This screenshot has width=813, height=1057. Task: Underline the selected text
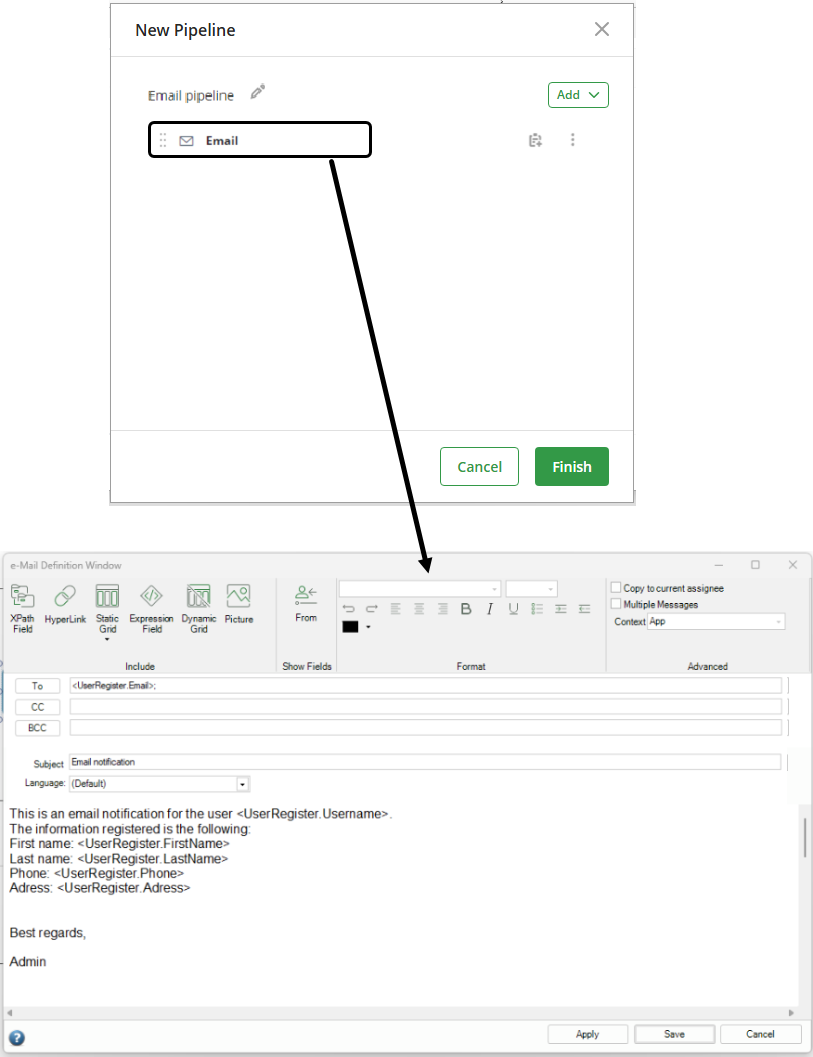(x=513, y=609)
